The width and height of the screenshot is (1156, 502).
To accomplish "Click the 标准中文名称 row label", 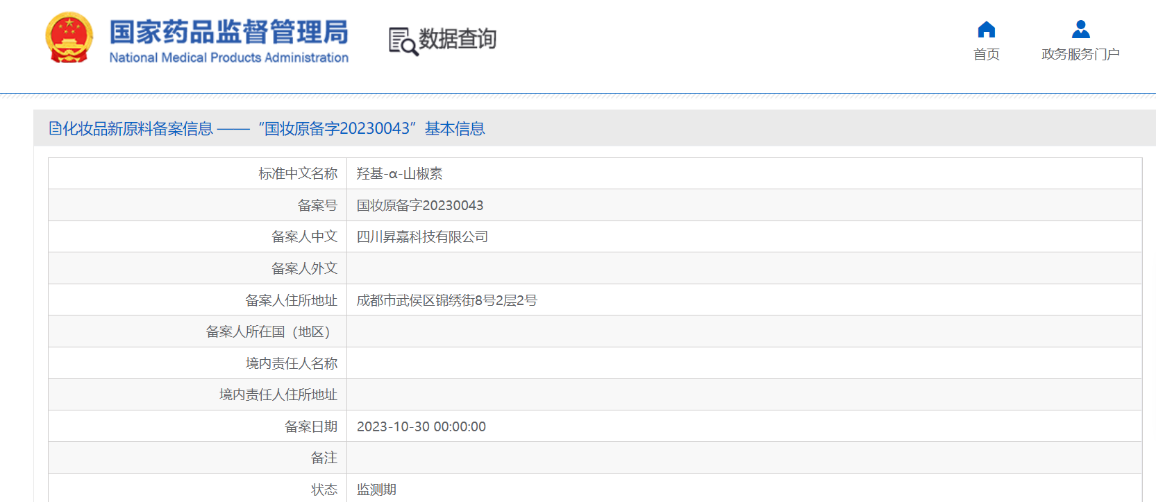I will (x=298, y=174).
